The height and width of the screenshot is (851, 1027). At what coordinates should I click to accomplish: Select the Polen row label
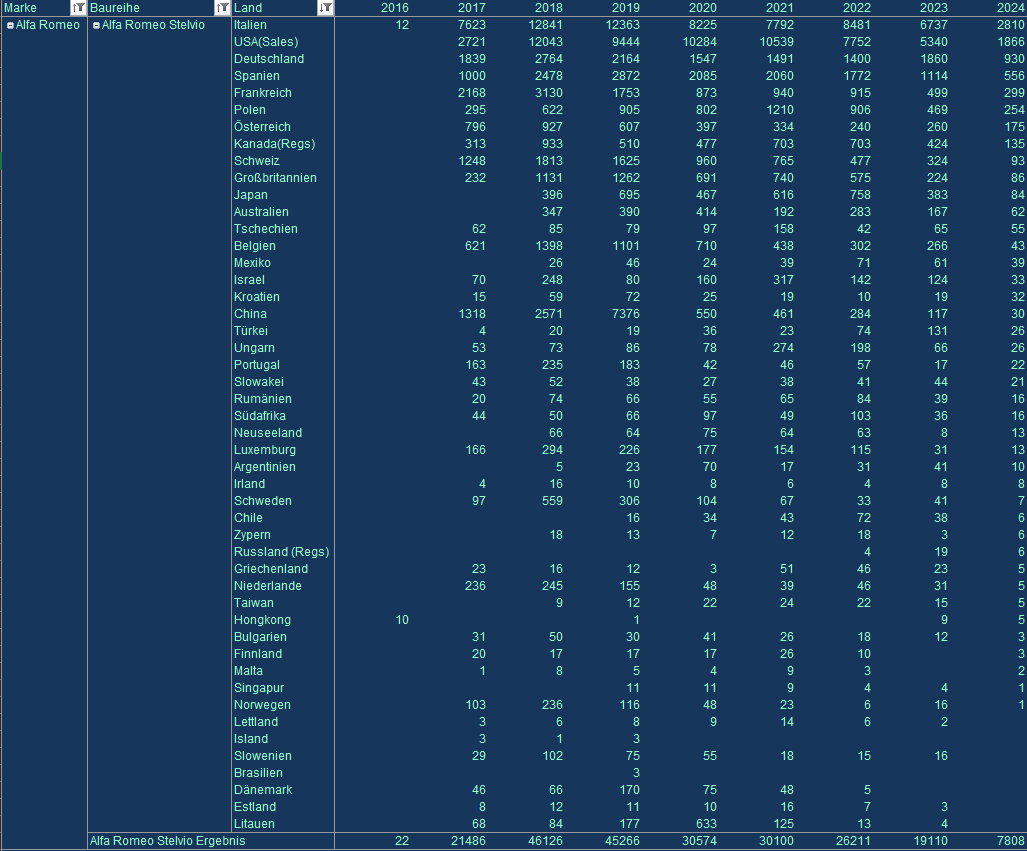click(250, 110)
